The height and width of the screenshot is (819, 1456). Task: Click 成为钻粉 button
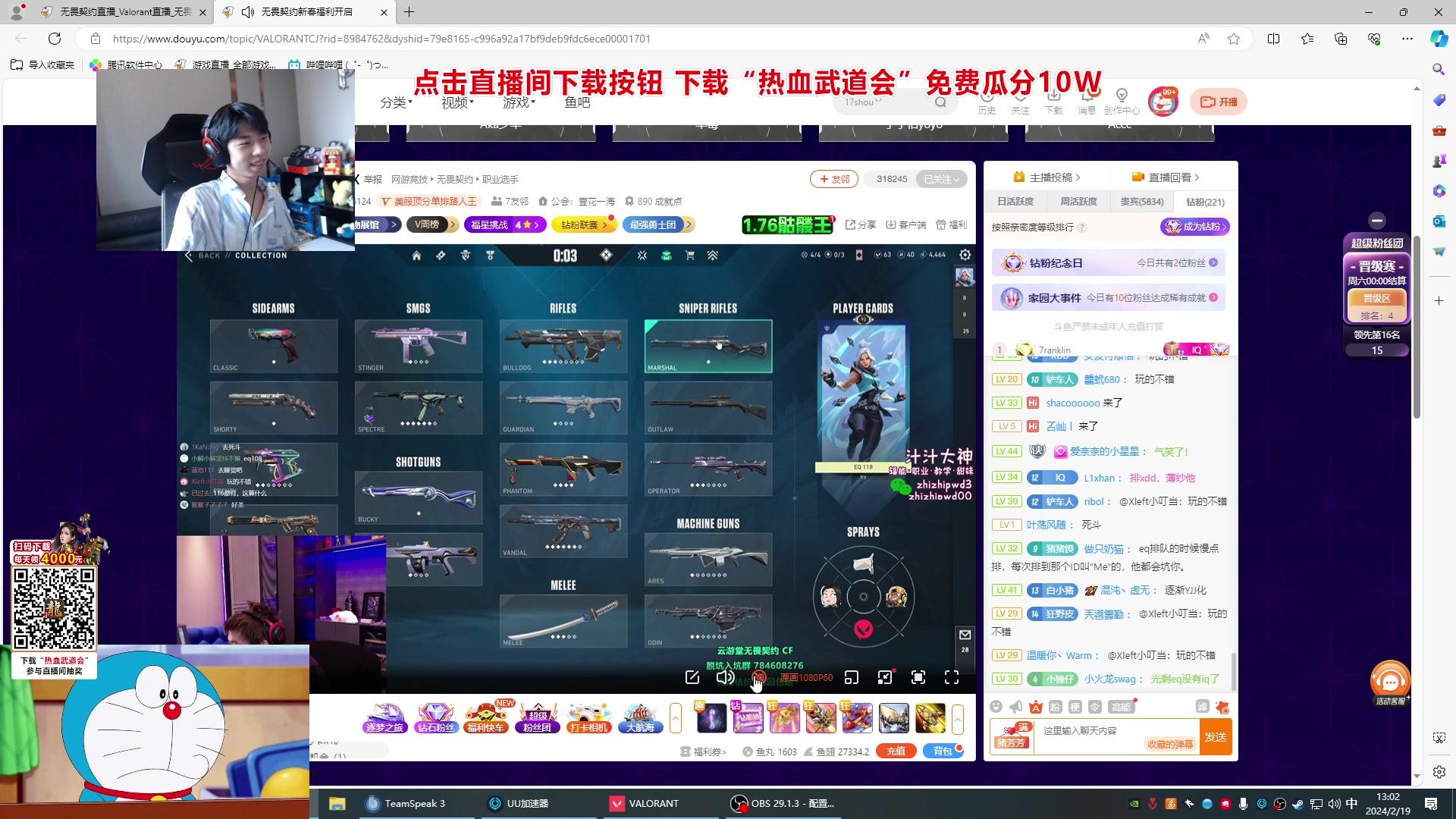click(x=1194, y=227)
